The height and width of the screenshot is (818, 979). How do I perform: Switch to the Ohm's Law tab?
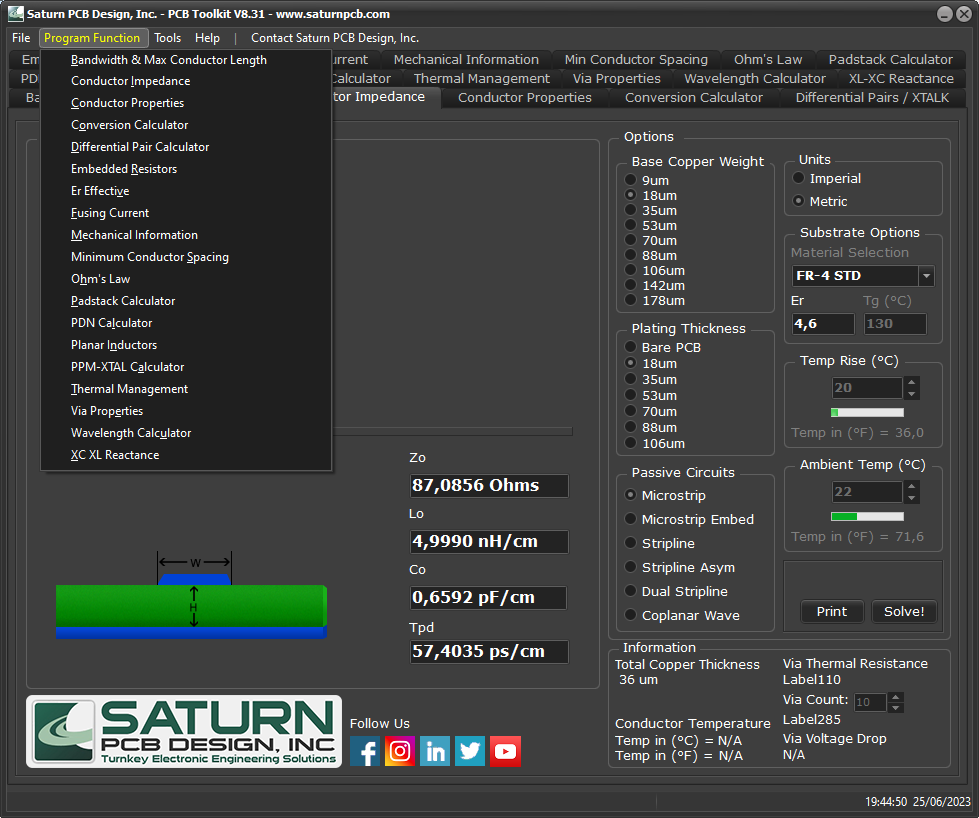pyautogui.click(x=768, y=59)
